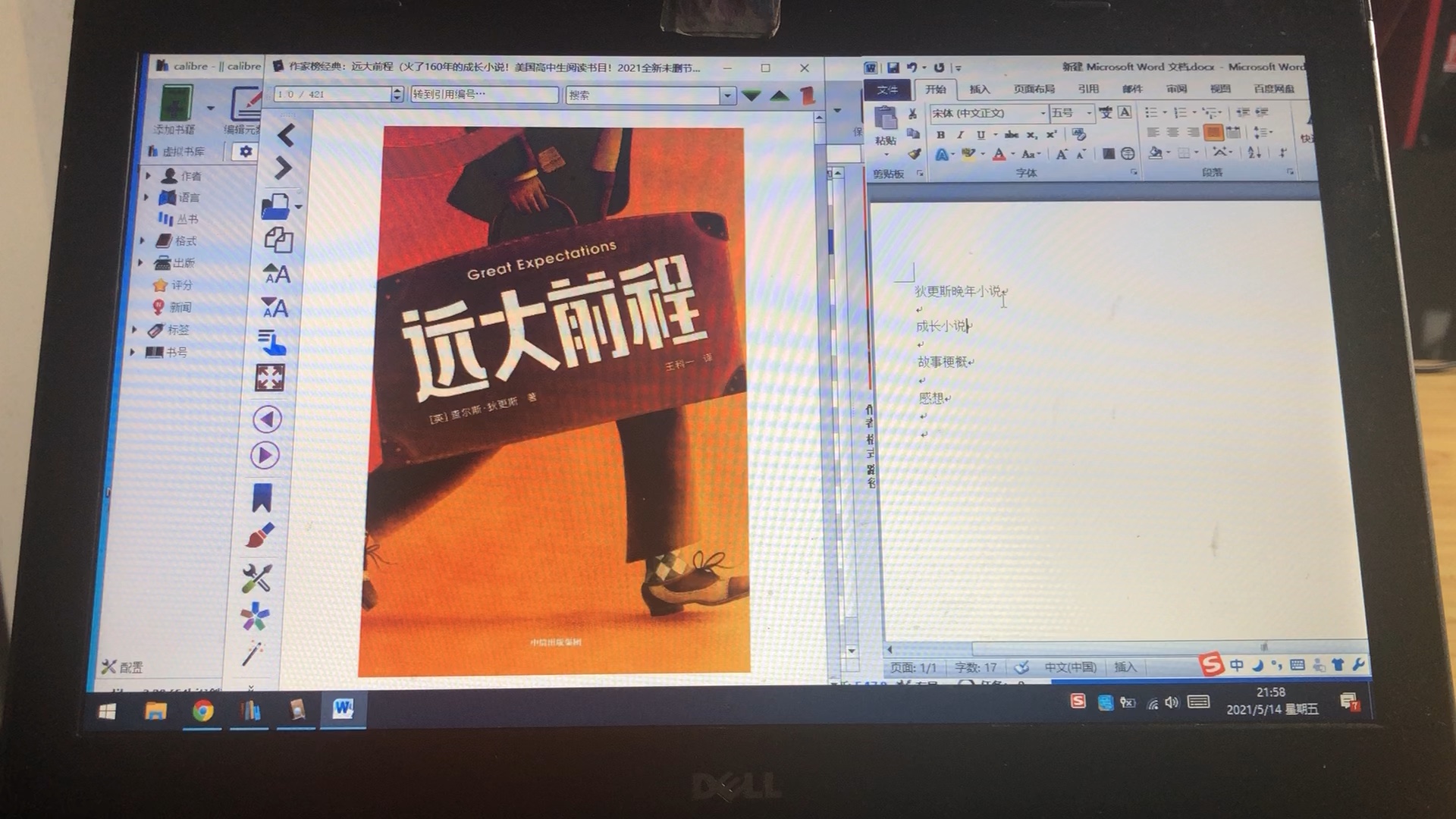Open the search box dropdown in viewer

click(x=727, y=96)
